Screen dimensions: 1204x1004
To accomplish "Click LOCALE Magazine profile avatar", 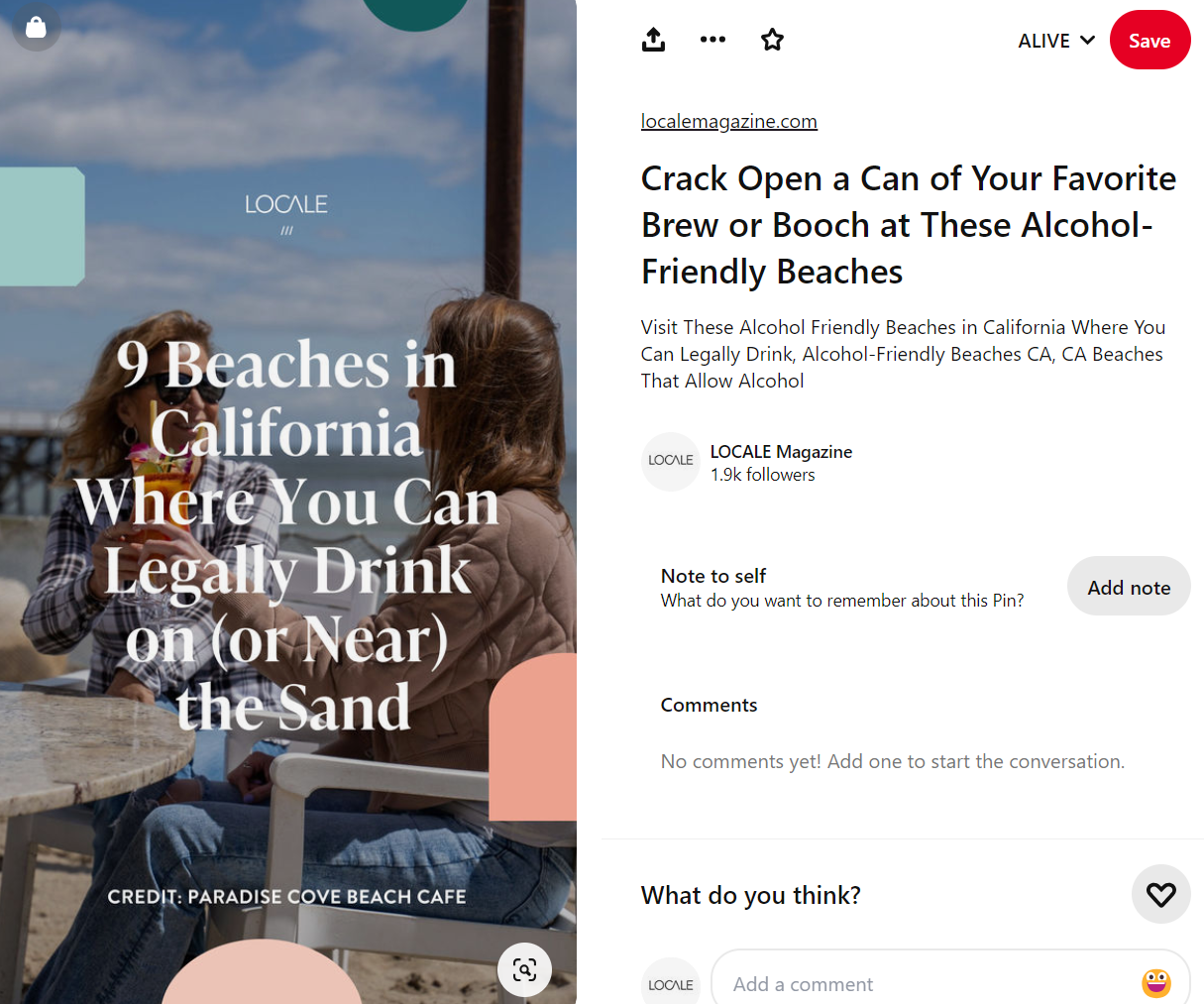I will pyautogui.click(x=671, y=462).
